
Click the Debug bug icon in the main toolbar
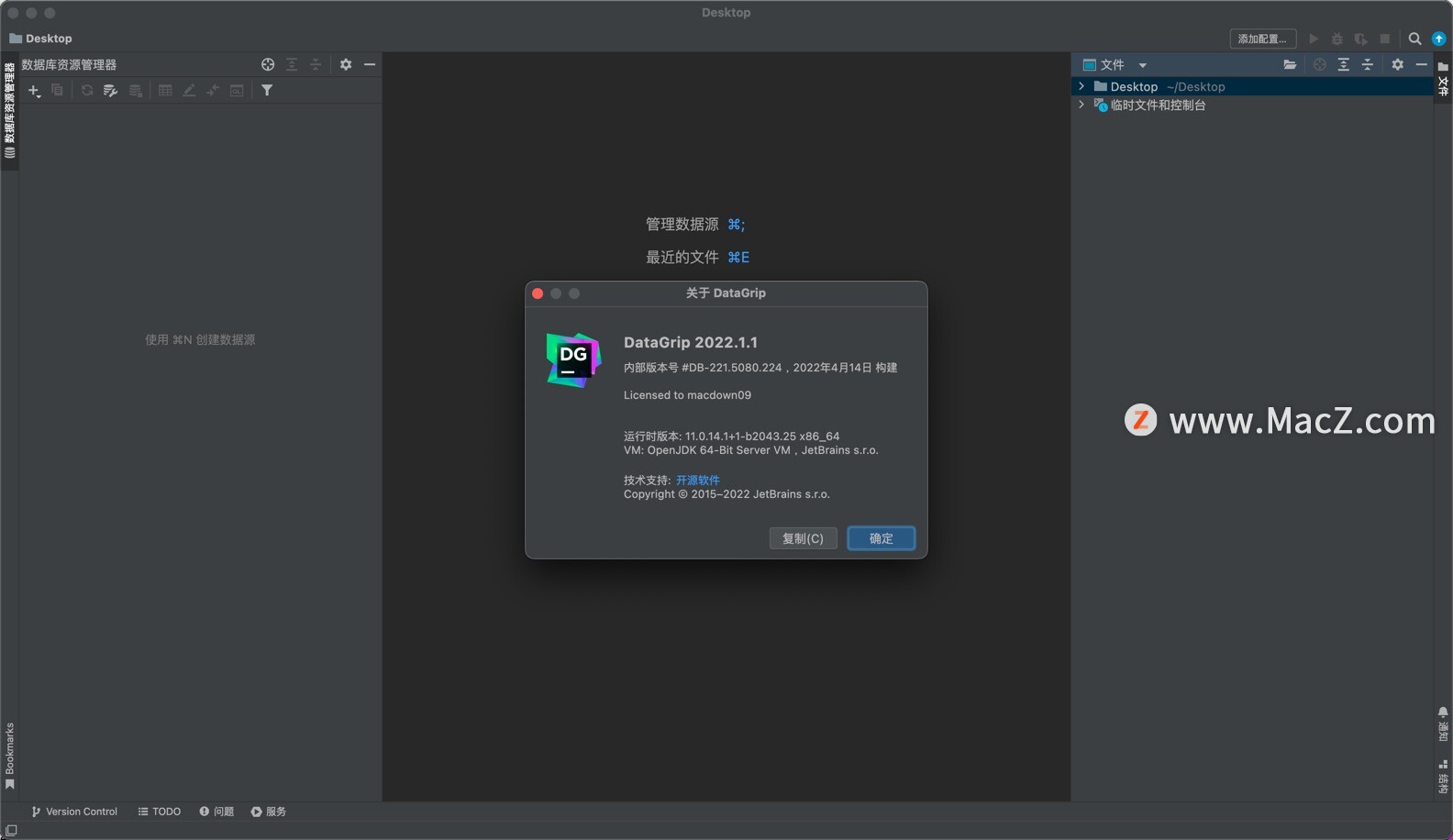(1337, 39)
